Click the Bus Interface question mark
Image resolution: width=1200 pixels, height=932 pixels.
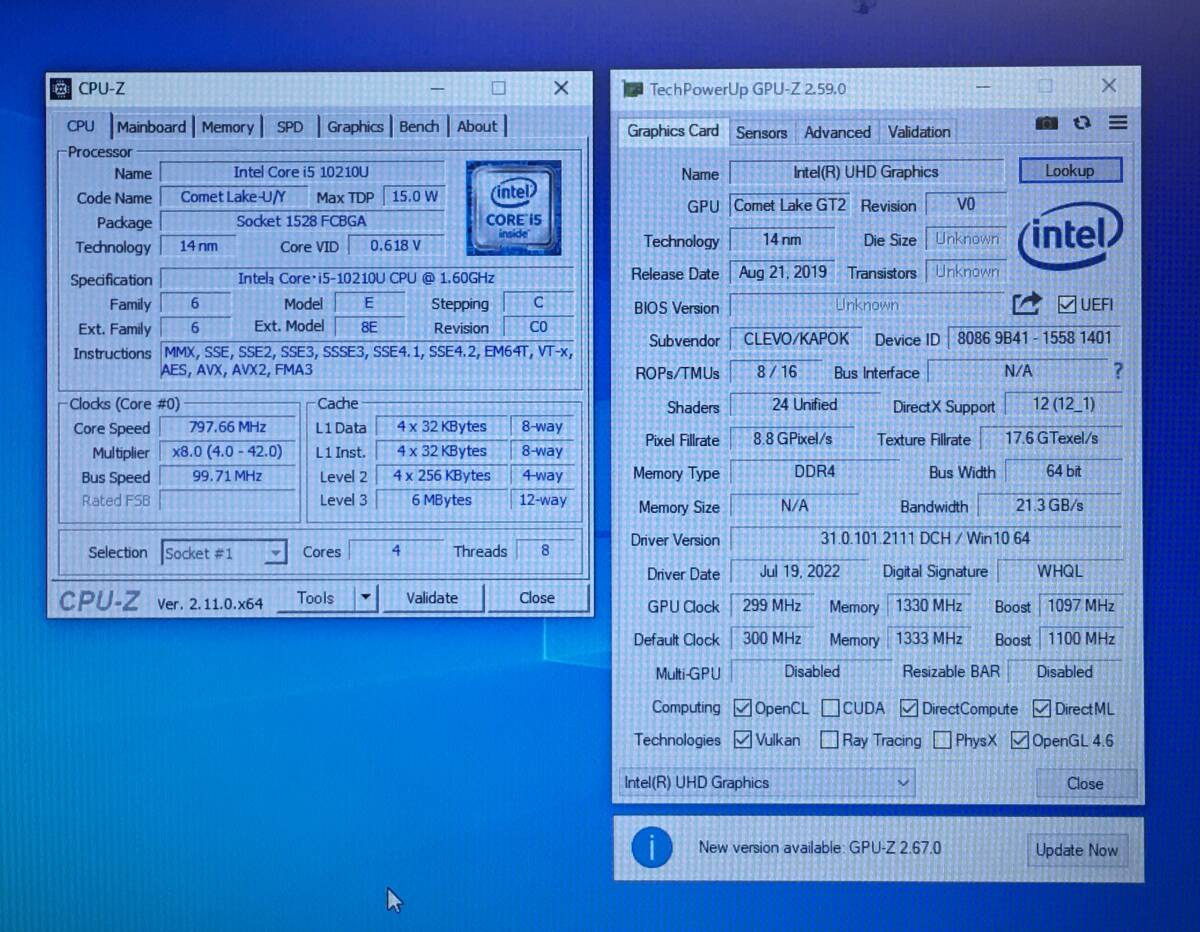coord(1117,371)
